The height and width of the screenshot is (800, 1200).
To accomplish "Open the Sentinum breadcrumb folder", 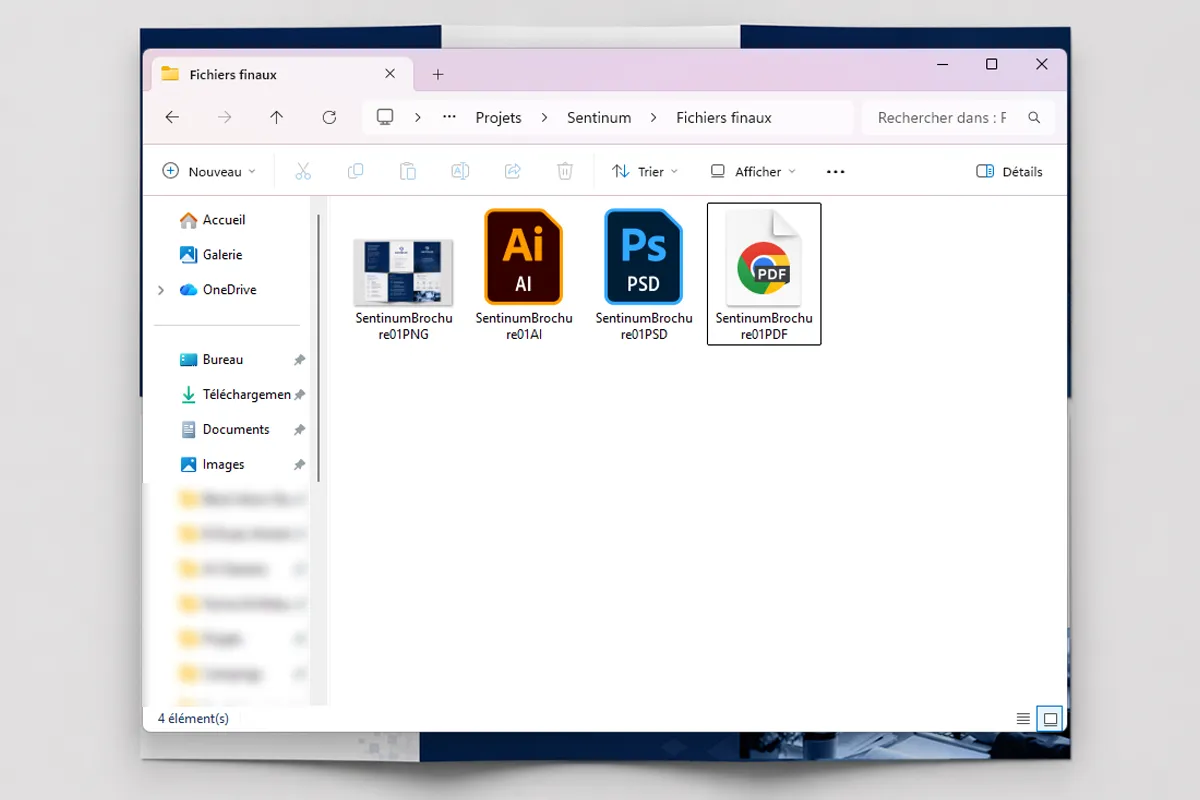I will click(x=599, y=117).
